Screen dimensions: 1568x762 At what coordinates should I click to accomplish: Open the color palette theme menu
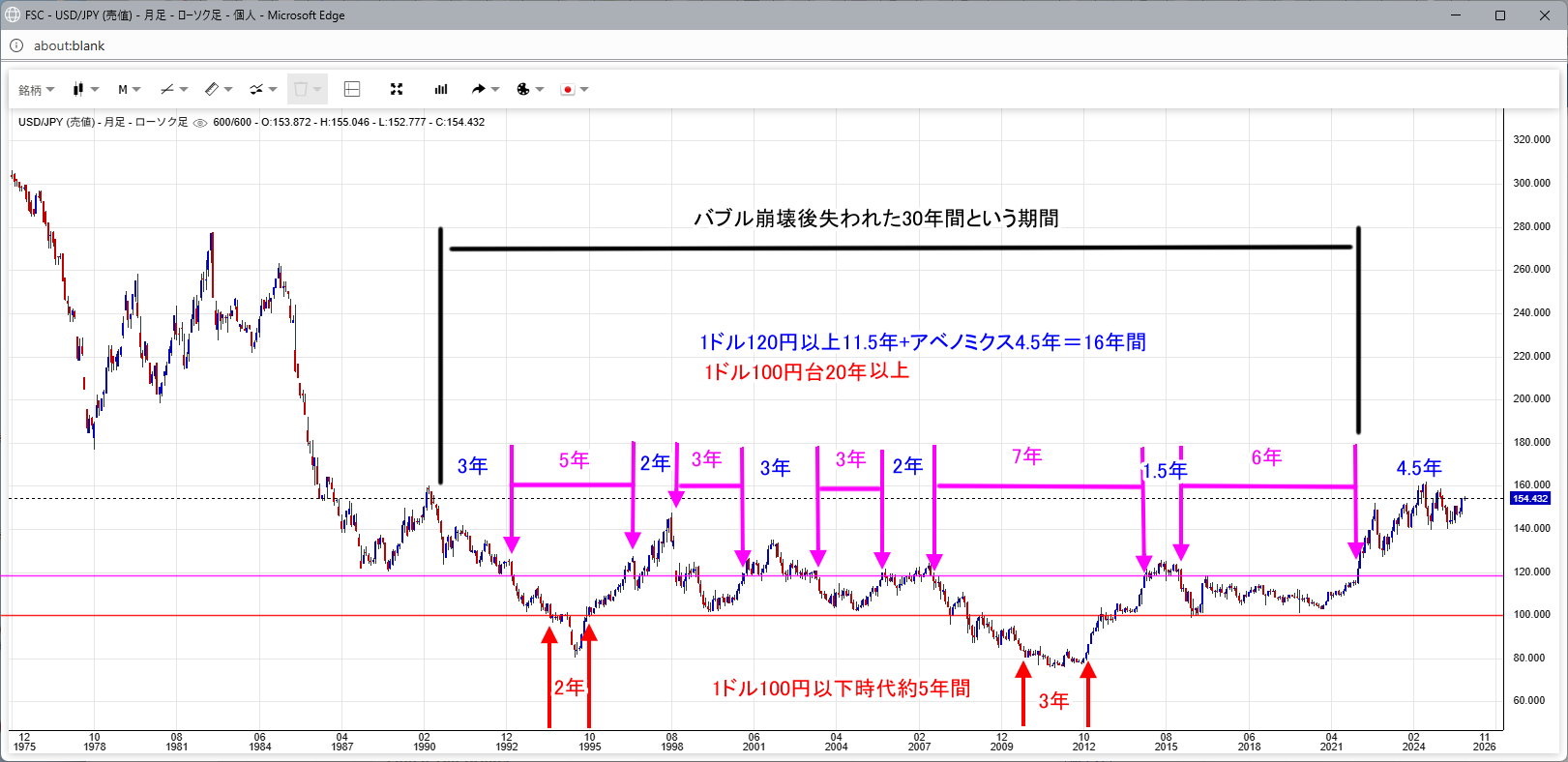pyautogui.click(x=529, y=90)
